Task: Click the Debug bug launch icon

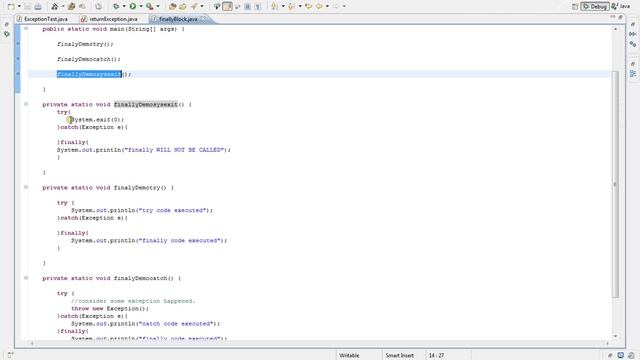Action: coord(116,7)
